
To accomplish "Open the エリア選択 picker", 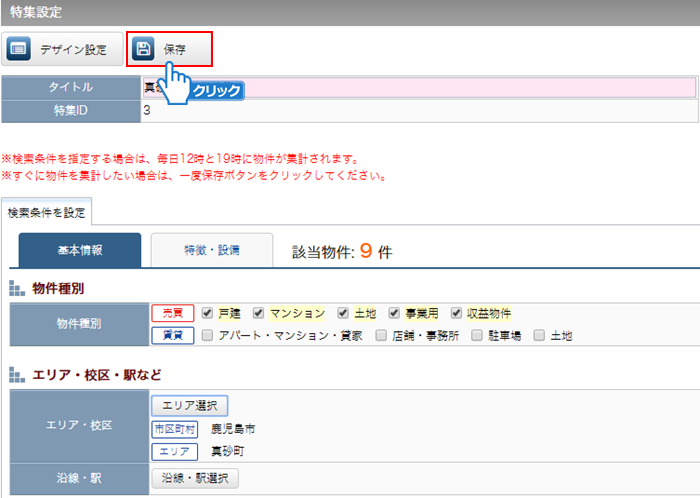I will 189,405.
